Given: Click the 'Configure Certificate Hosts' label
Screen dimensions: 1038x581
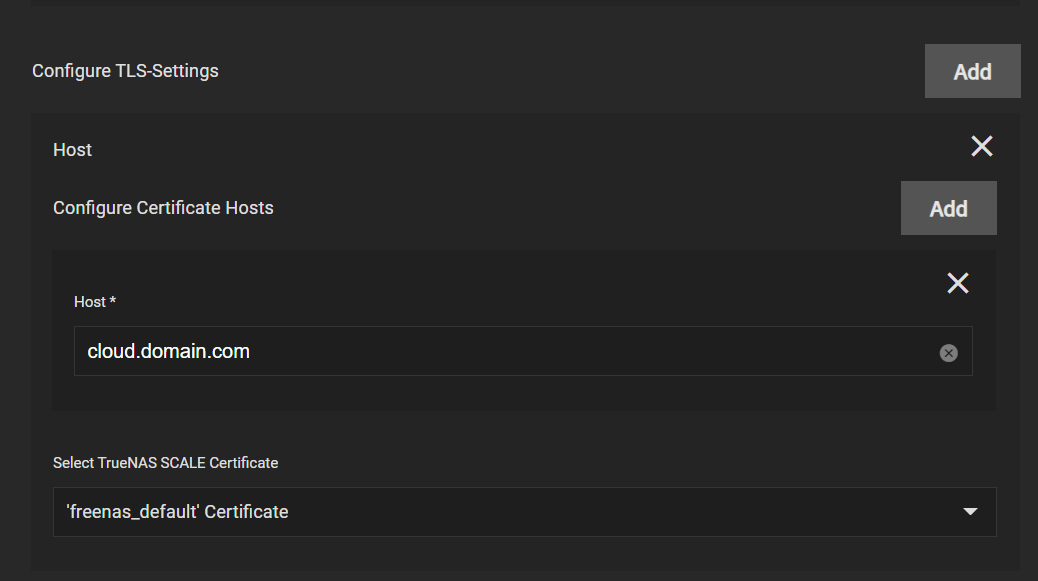Looking at the screenshot, I should (163, 208).
